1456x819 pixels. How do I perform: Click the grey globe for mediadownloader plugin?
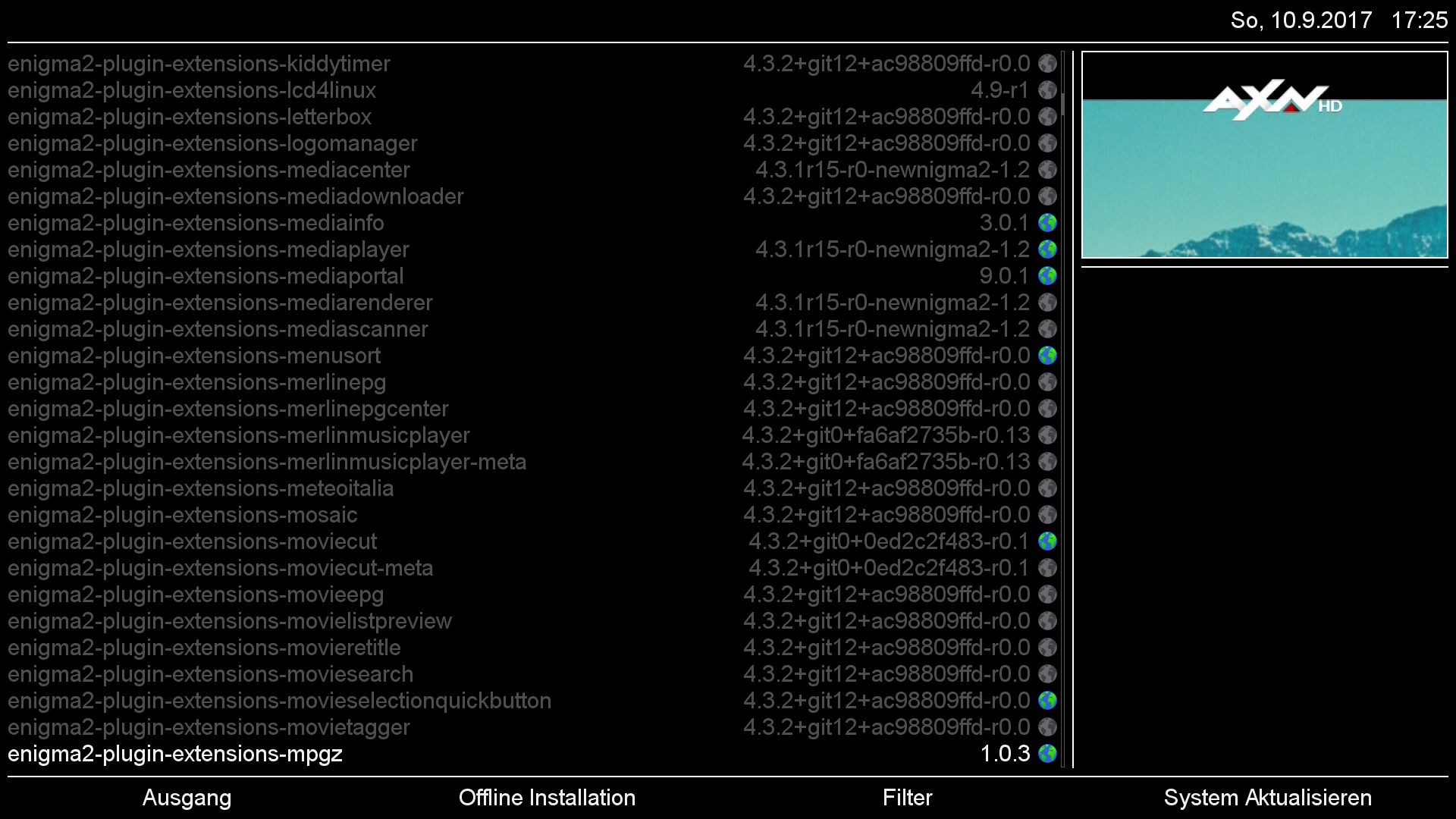tap(1047, 196)
